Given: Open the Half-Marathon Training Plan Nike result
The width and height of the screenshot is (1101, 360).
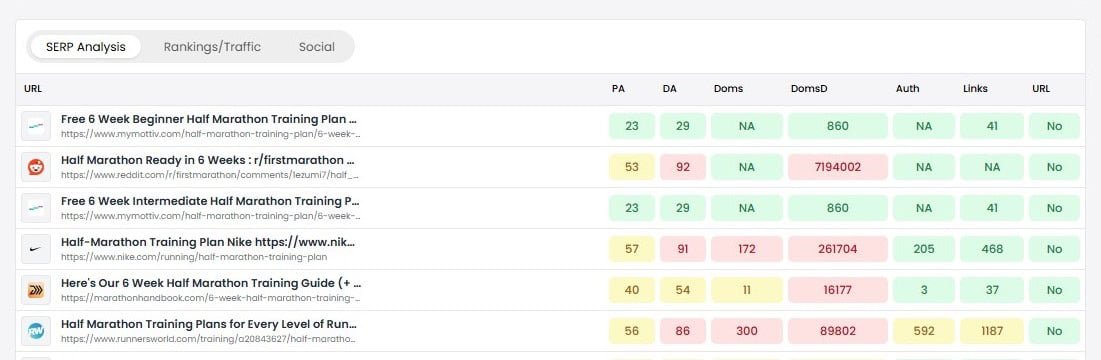Looking at the screenshot, I should 208,242.
